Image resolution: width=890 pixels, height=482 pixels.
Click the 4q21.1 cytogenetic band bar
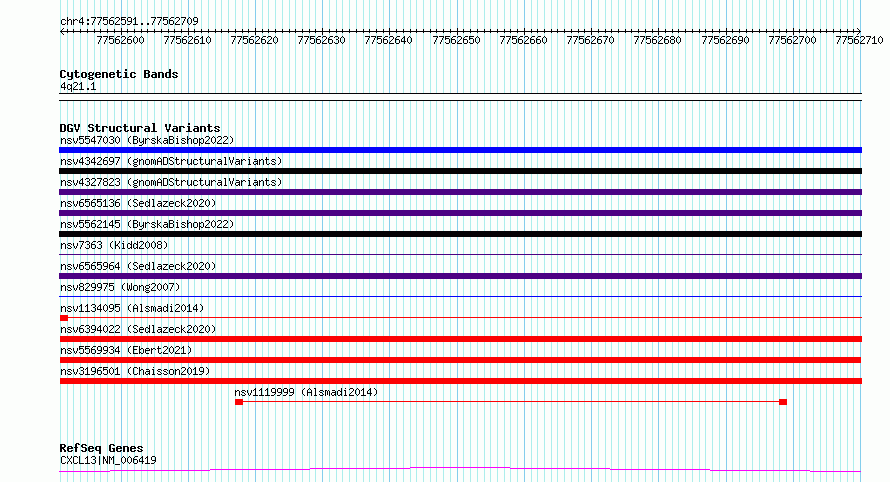click(460, 97)
